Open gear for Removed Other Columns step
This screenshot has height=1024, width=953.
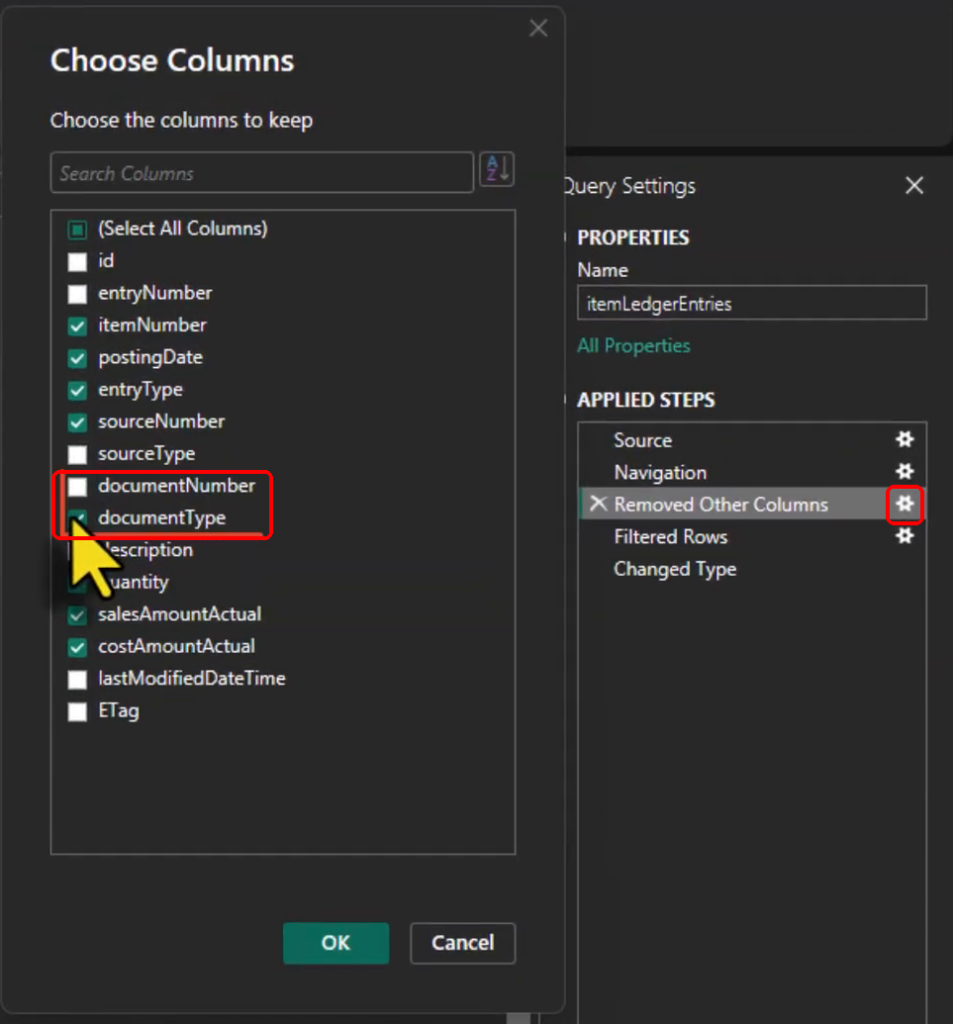905,504
